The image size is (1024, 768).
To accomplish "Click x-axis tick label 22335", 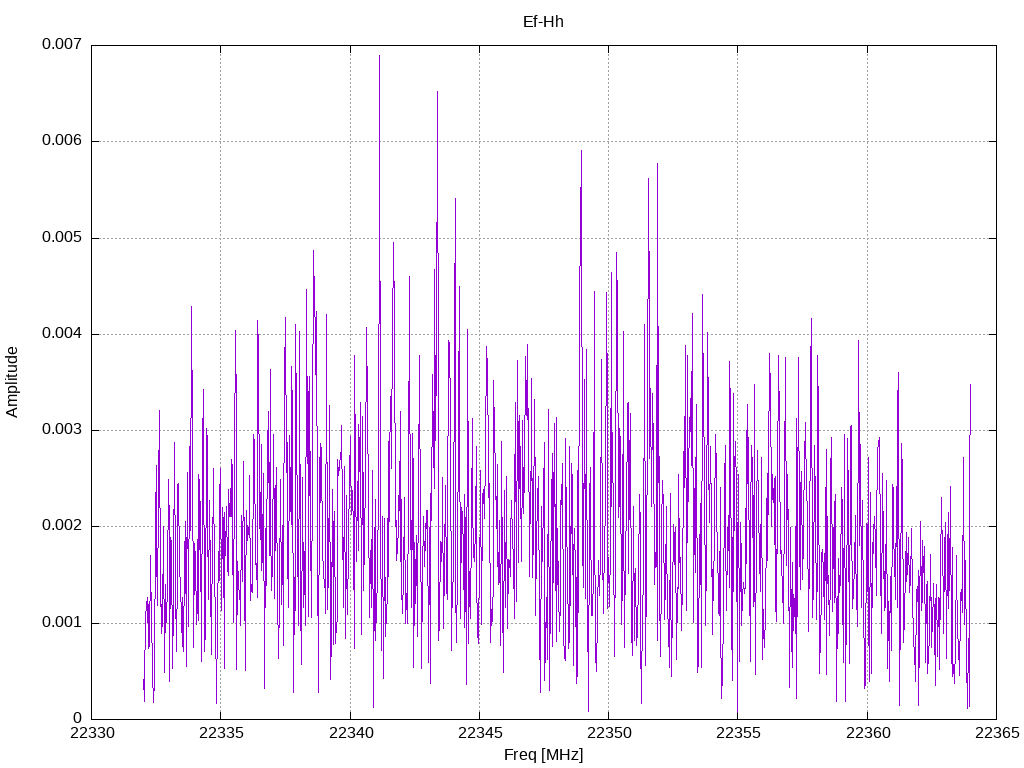I will coord(221,733).
